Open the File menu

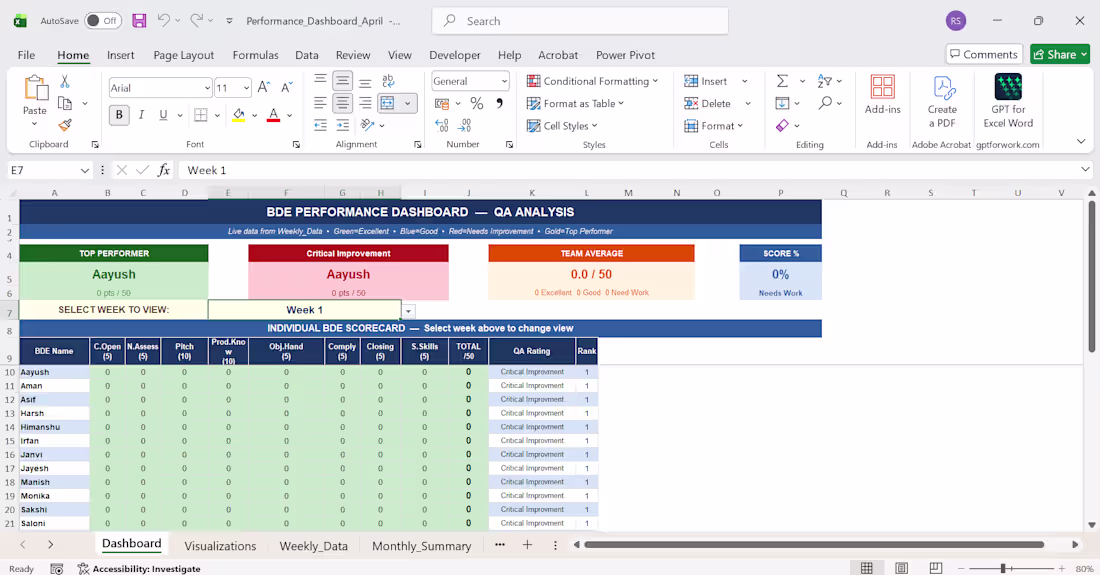click(27, 55)
